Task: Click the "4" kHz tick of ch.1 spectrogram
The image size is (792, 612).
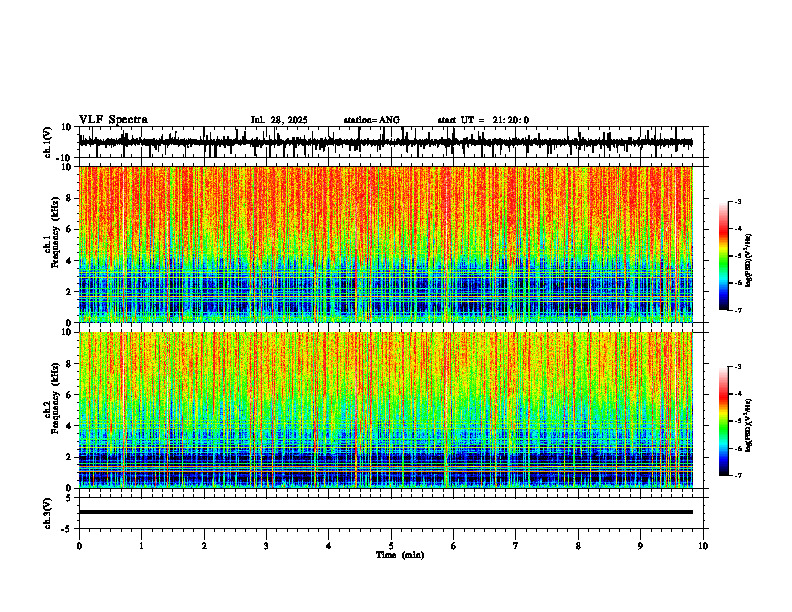Action: tap(69, 261)
